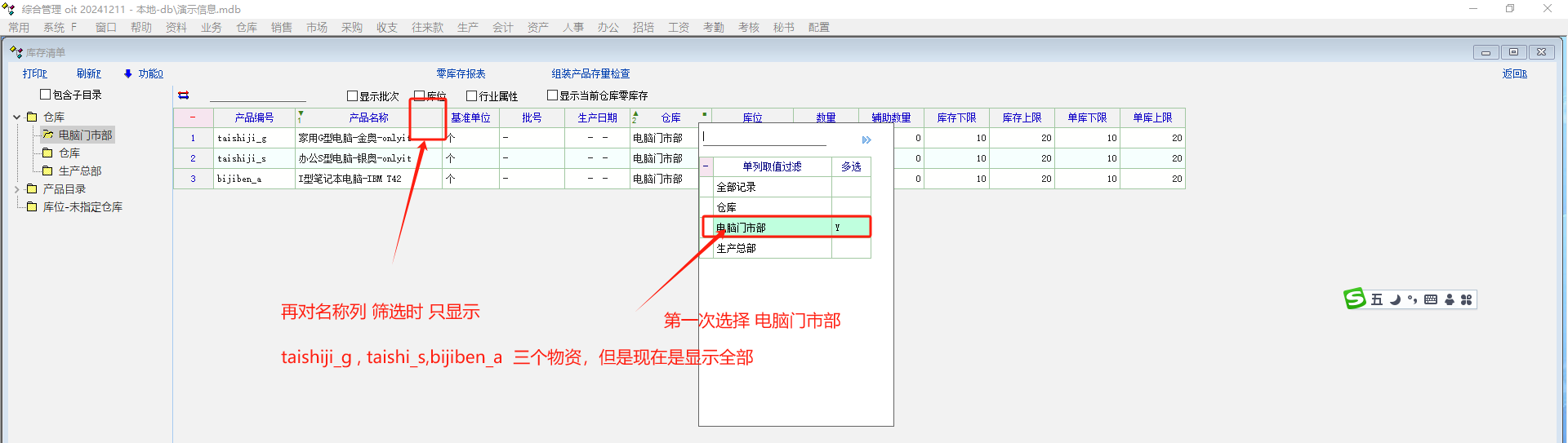
Task: Select 生产总部 in the filter value list
Action: tap(736, 248)
